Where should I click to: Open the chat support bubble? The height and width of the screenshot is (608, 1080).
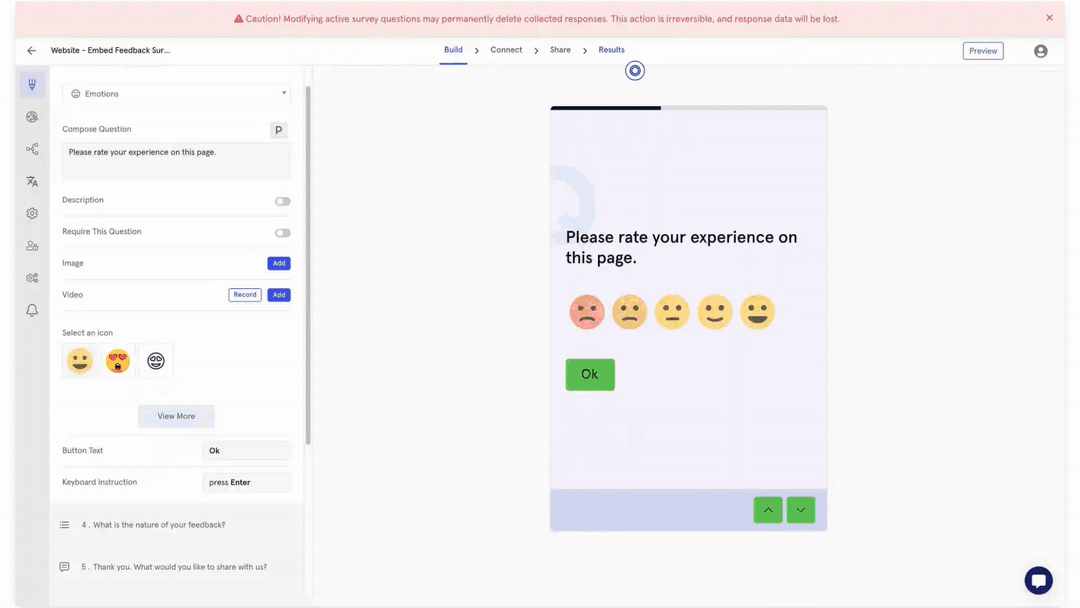(1038, 580)
